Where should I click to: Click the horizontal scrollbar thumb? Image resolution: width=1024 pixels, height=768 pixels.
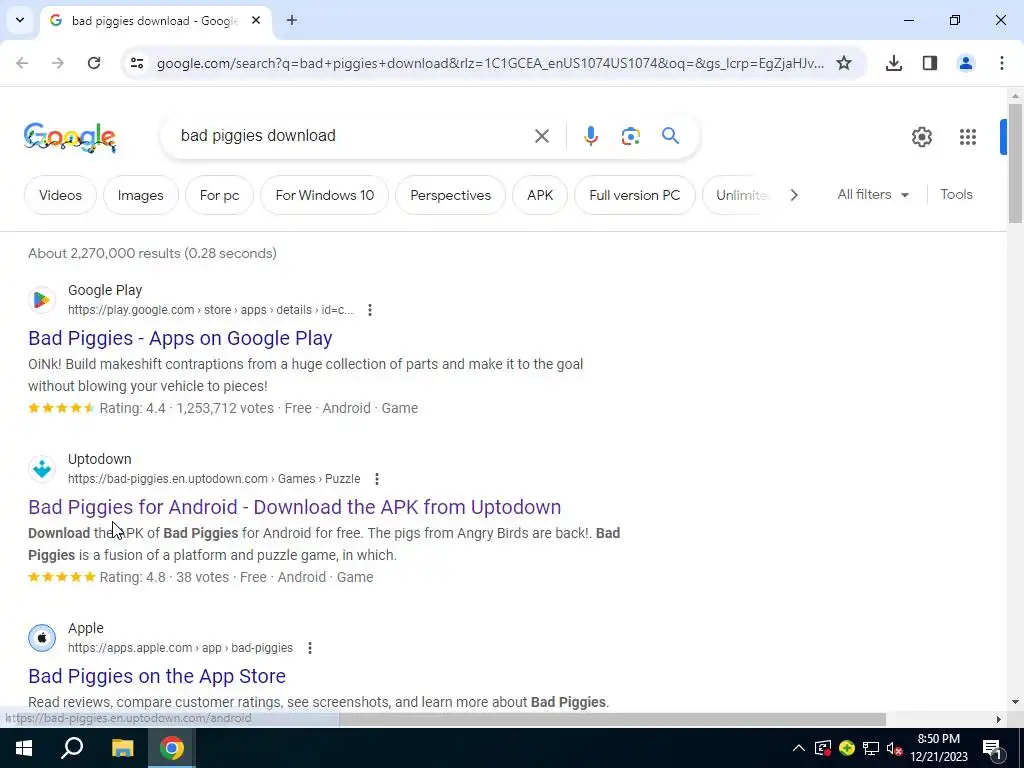[x=613, y=720]
